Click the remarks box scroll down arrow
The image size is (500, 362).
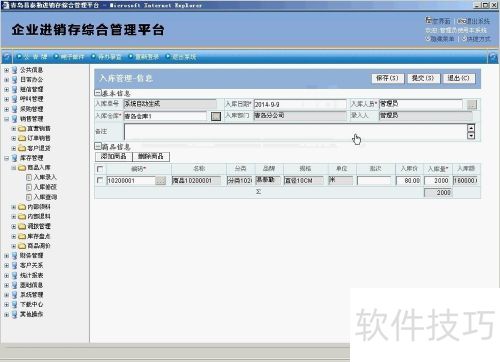tap(471, 136)
